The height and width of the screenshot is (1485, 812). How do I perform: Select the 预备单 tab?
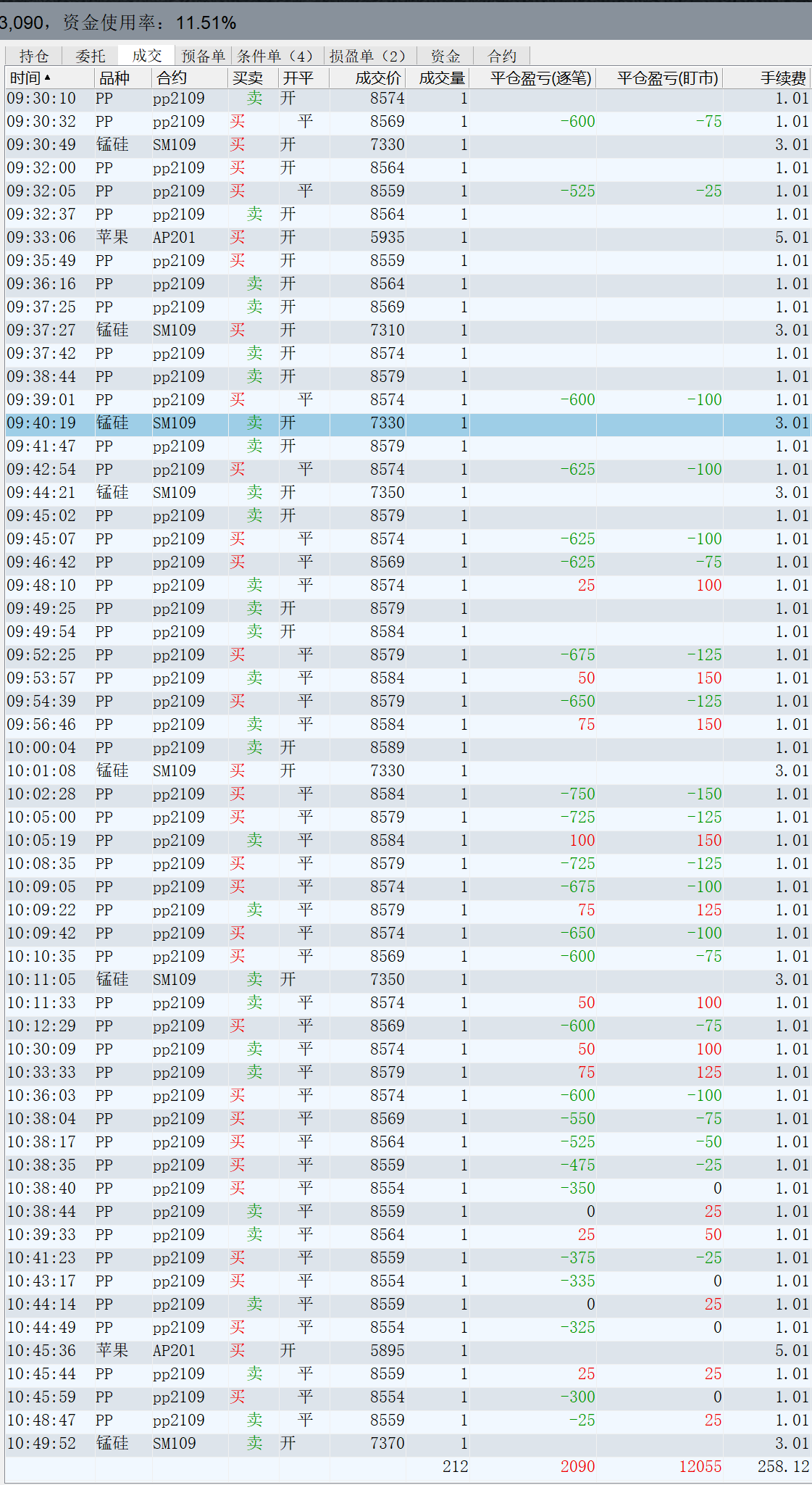click(203, 56)
